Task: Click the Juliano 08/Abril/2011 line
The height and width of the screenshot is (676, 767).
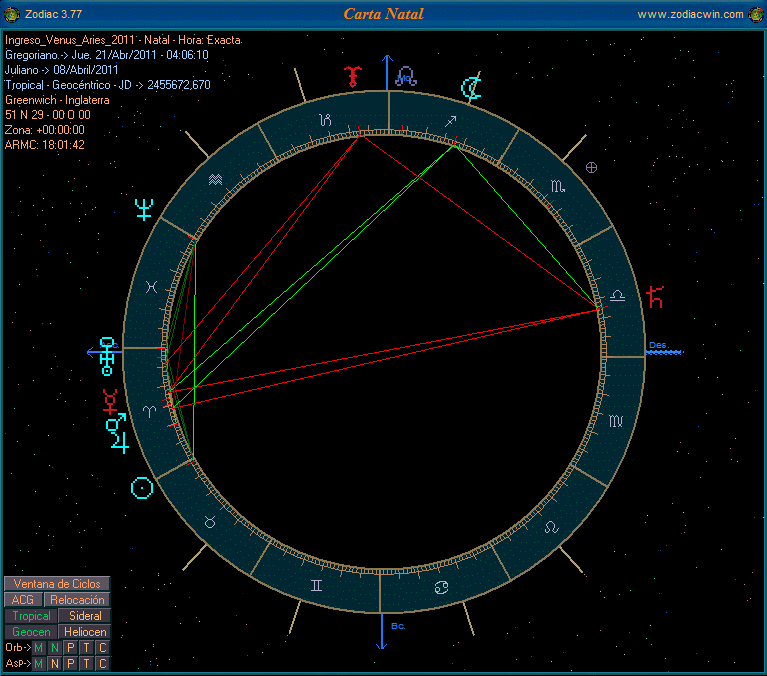Action: pos(62,70)
